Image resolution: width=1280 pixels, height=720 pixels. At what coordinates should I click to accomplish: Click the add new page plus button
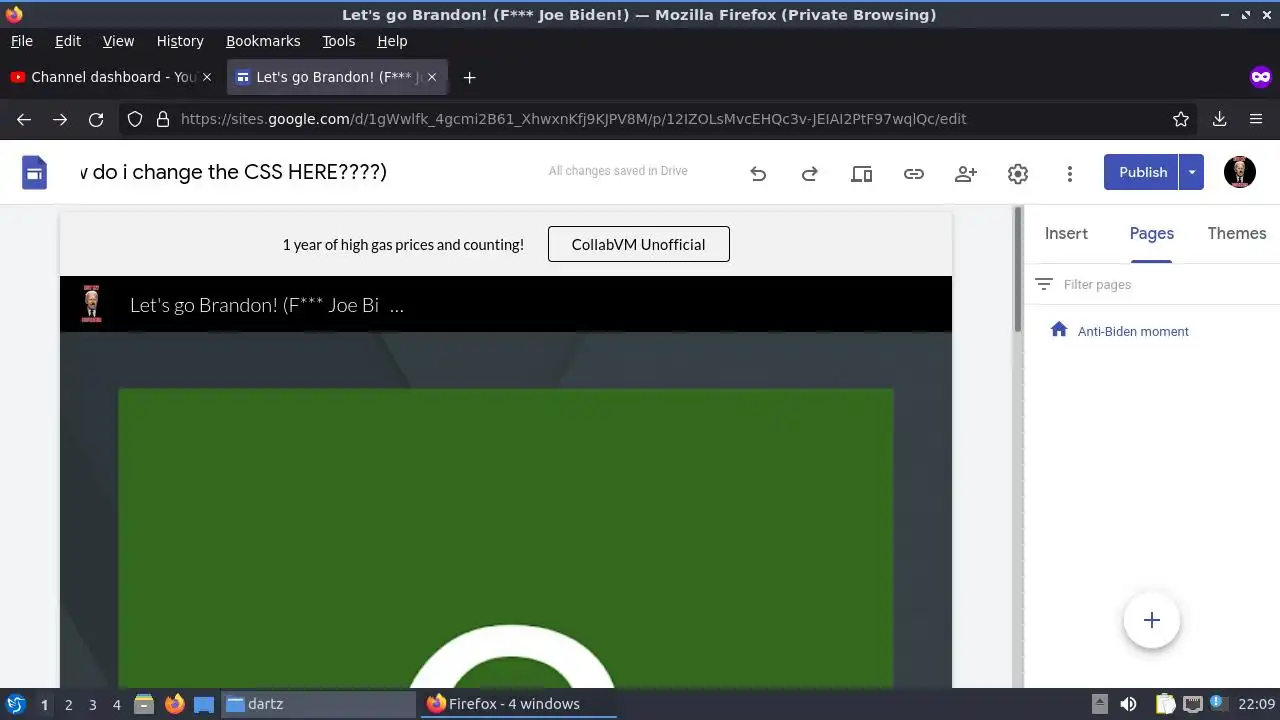click(x=1152, y=620)
